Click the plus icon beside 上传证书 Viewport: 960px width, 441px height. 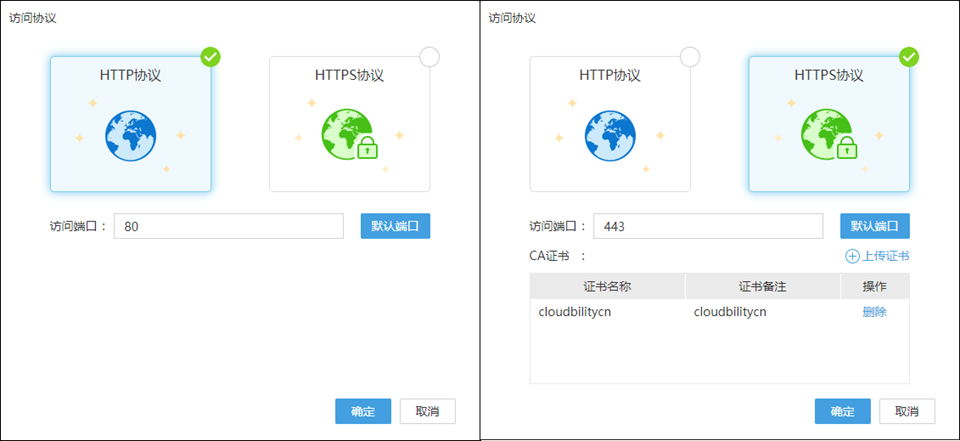(x=852, y=256)
